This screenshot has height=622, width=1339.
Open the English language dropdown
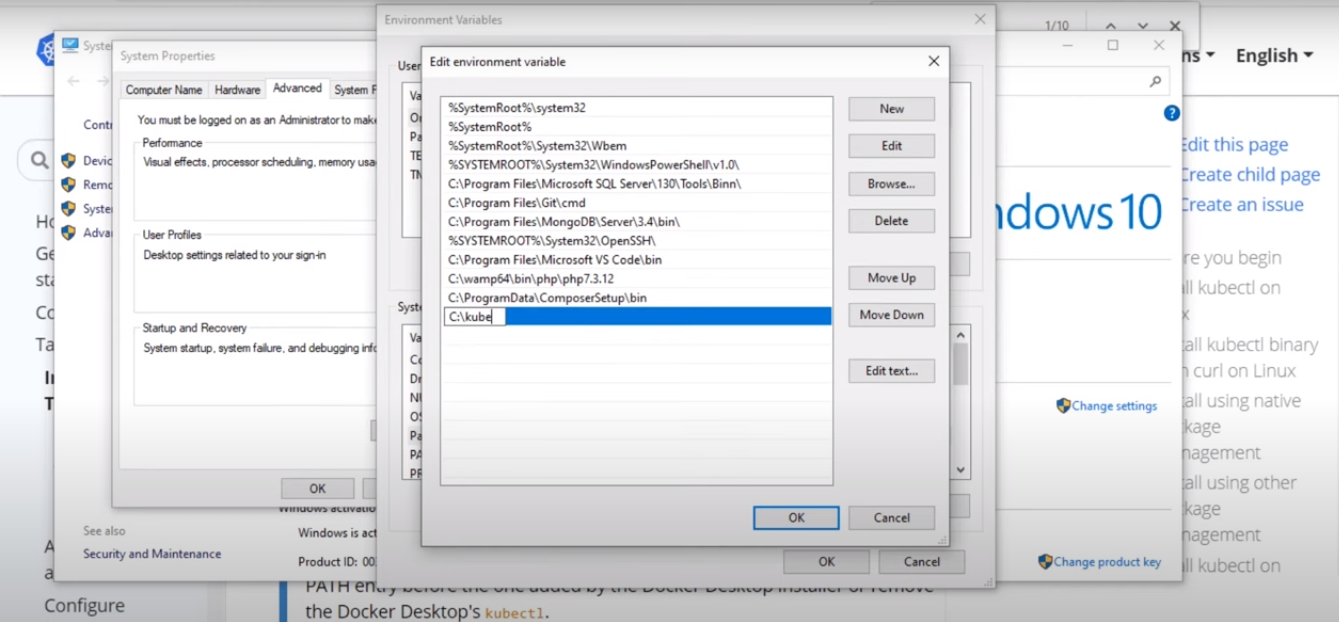point(1273,56)
